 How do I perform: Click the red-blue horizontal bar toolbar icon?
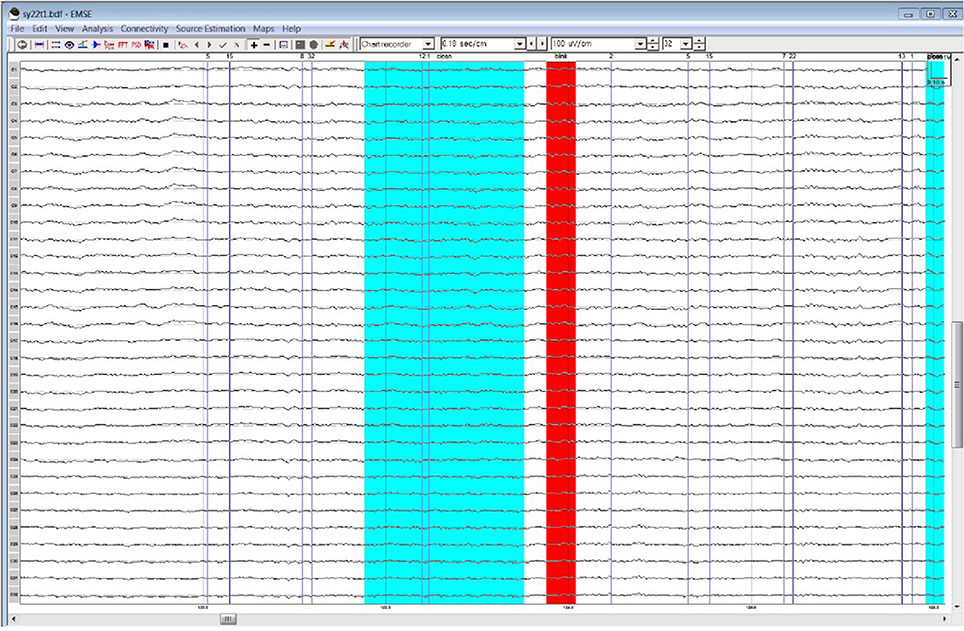click(39, 44)
